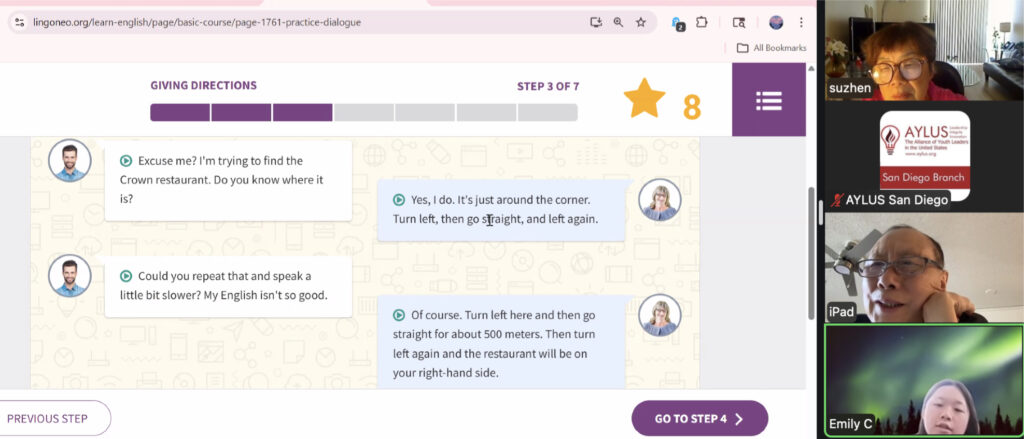Play audio for 'Of course. Turn left' reply
Viewport: 1024px width, 439px height.
tap(399, 314)
